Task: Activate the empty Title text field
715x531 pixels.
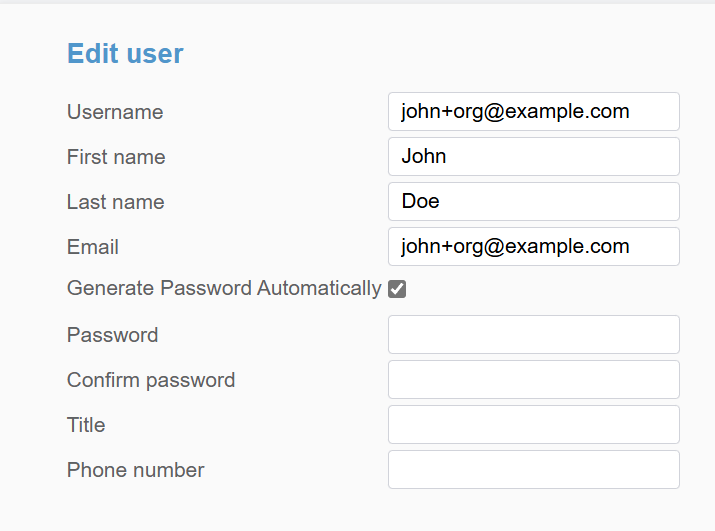Action: (533, 425)
